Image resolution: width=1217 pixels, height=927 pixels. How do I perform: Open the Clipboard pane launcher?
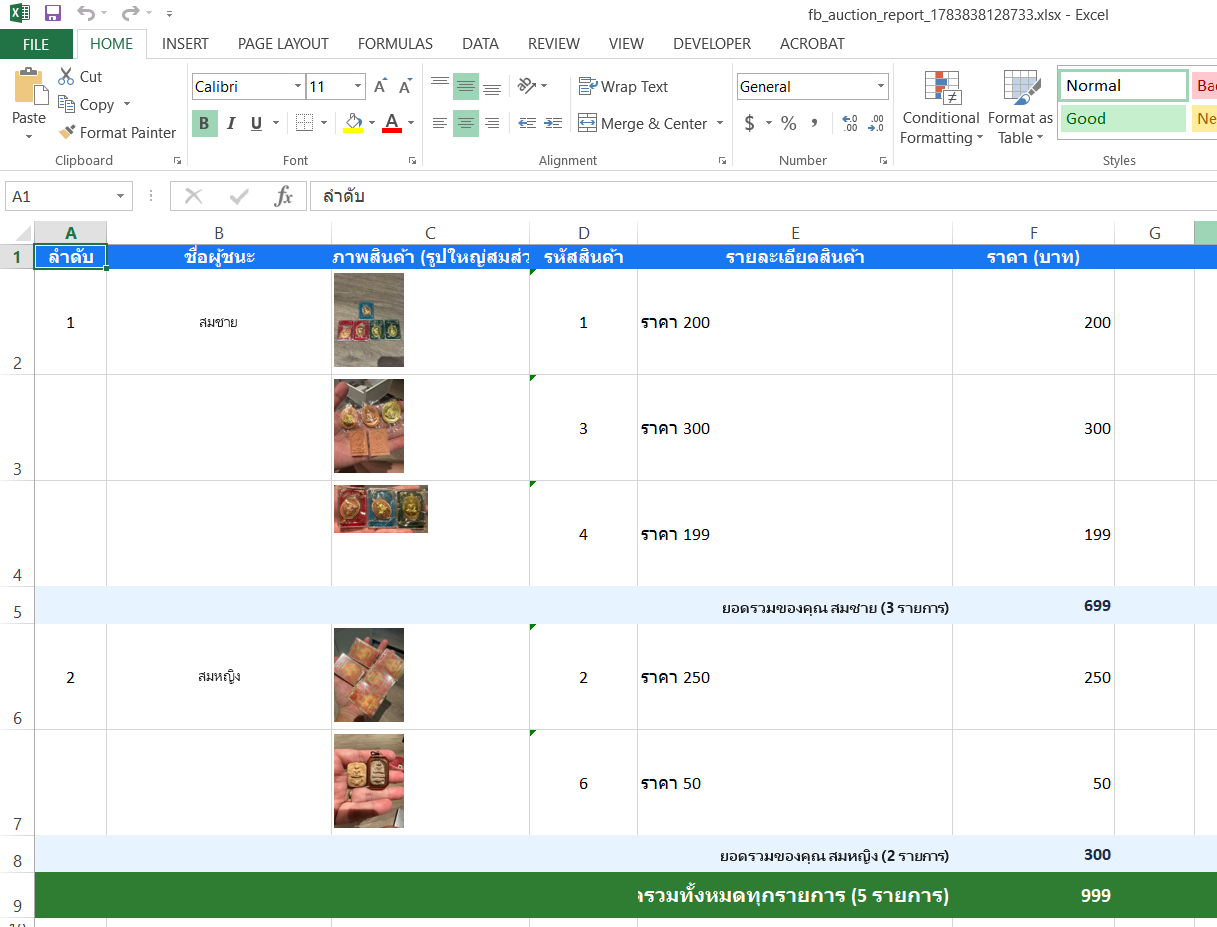tap(178, 160)
